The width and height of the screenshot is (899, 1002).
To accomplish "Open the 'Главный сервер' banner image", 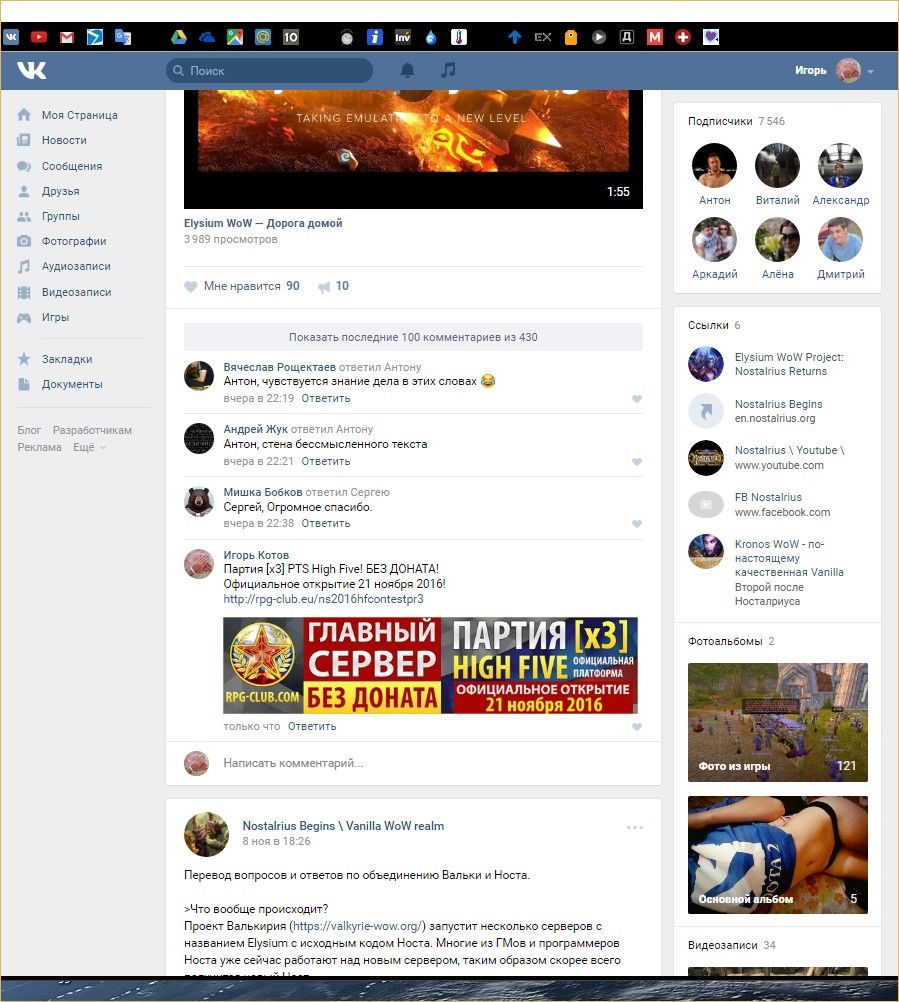I will tap(430, 665).
